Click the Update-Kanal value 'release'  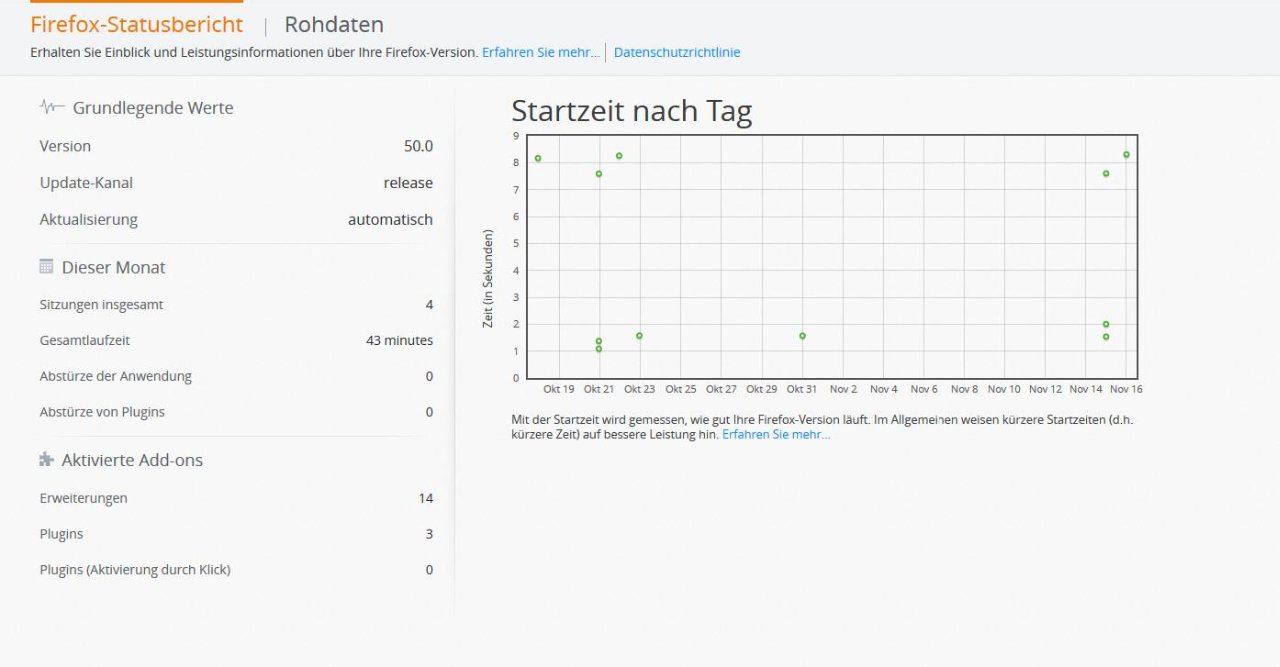[408, 183]
